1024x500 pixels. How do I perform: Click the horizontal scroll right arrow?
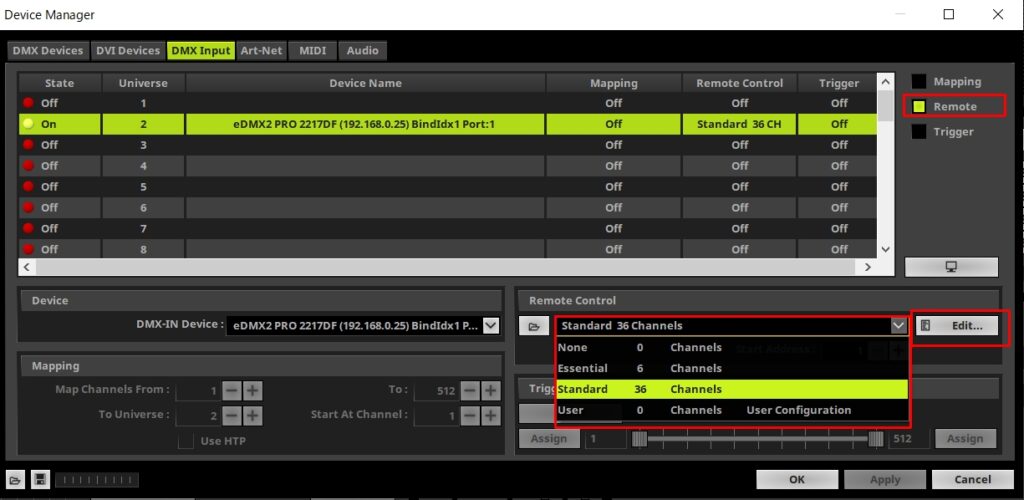[868, 267]
